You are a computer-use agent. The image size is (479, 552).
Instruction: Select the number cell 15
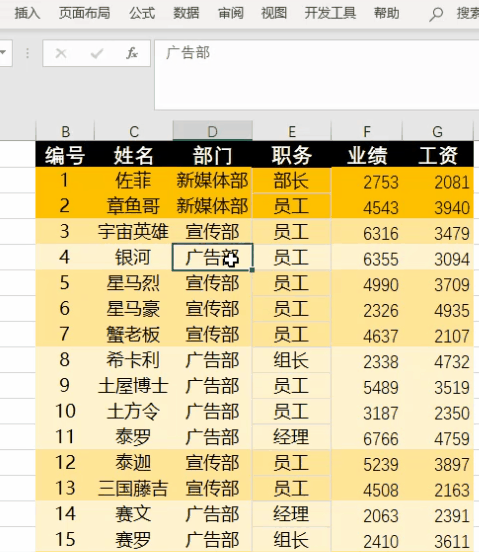point(65,540)
